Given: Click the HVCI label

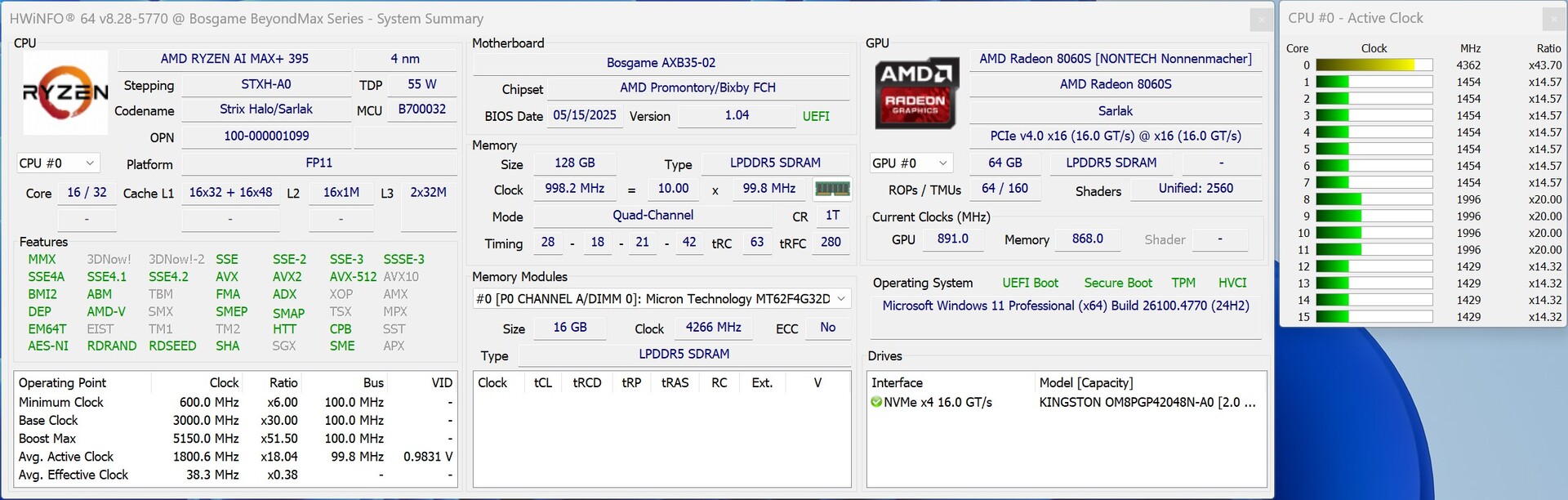Looking at the screenshot, I should [x=1232, y=283].
